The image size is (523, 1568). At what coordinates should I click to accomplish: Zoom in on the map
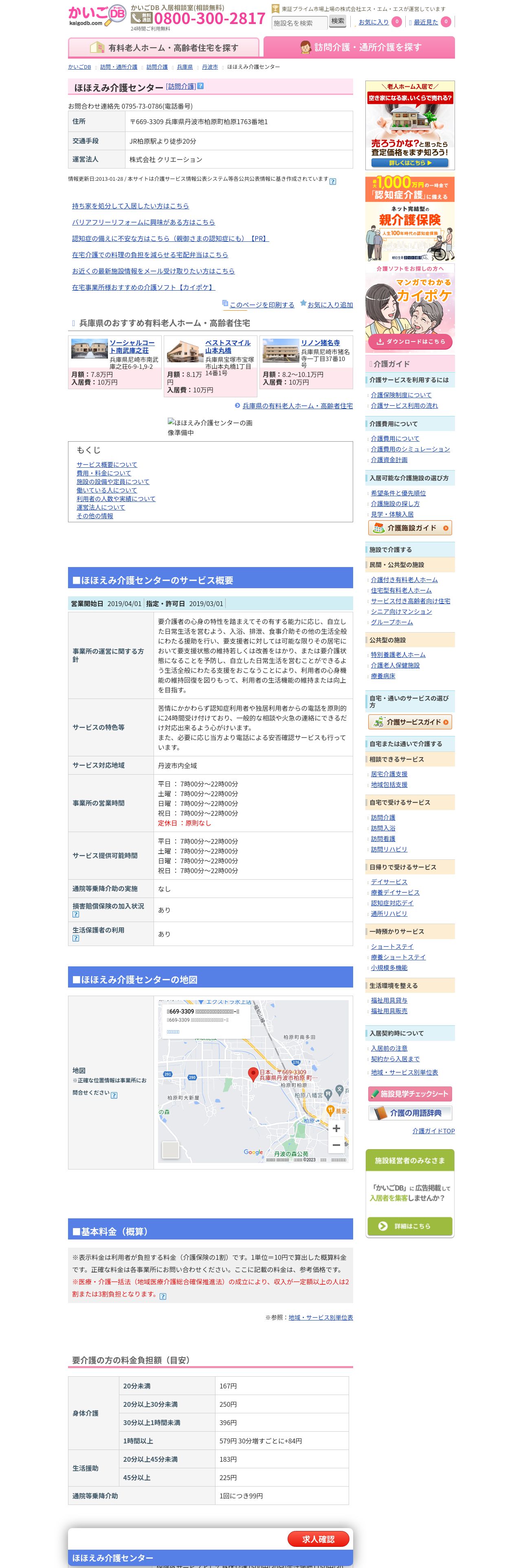click(x=336, y=1128)
